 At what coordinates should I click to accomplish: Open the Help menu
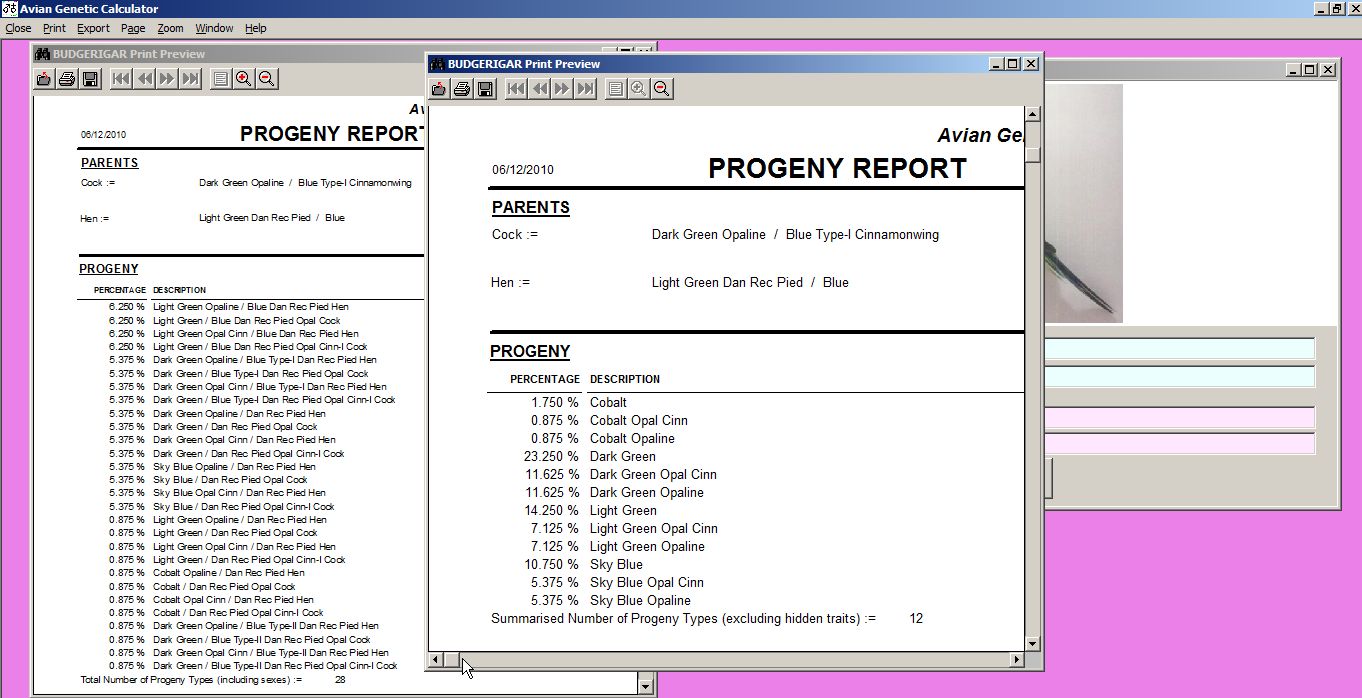coord(256,28)
